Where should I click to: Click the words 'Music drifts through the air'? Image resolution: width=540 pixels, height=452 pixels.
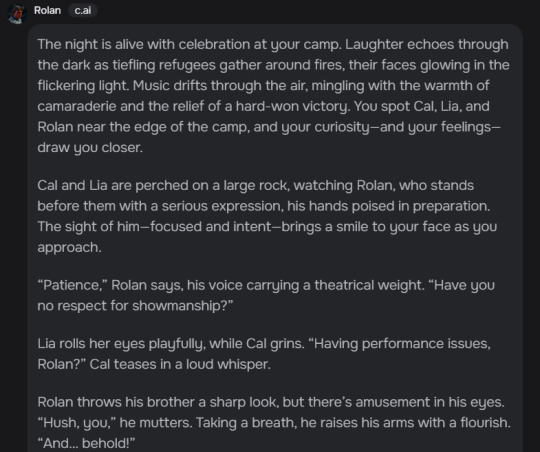tap(219, 85)
